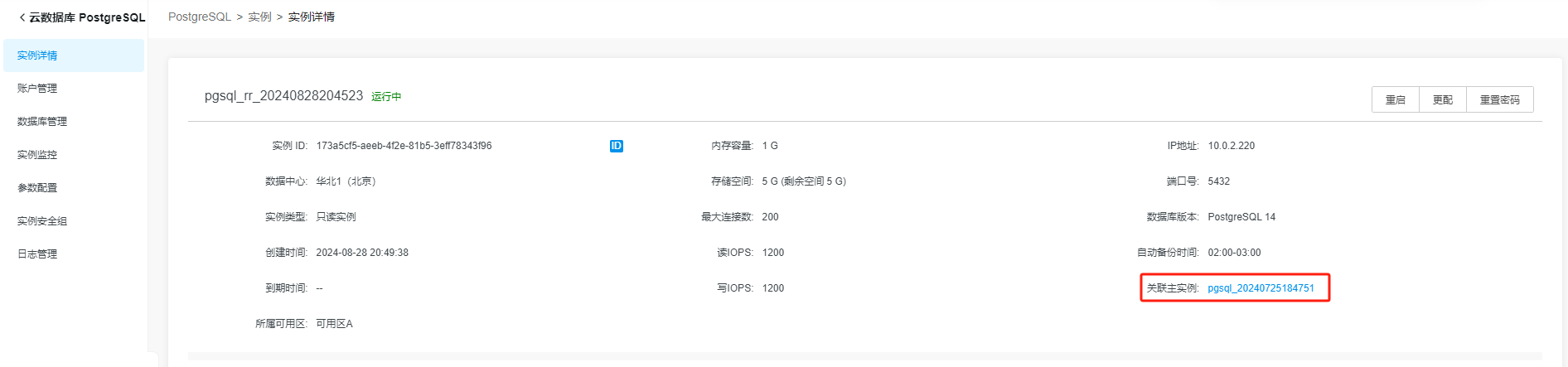
Task: Open 实例详情 in the sidebar
Action: tap(37, 56)
